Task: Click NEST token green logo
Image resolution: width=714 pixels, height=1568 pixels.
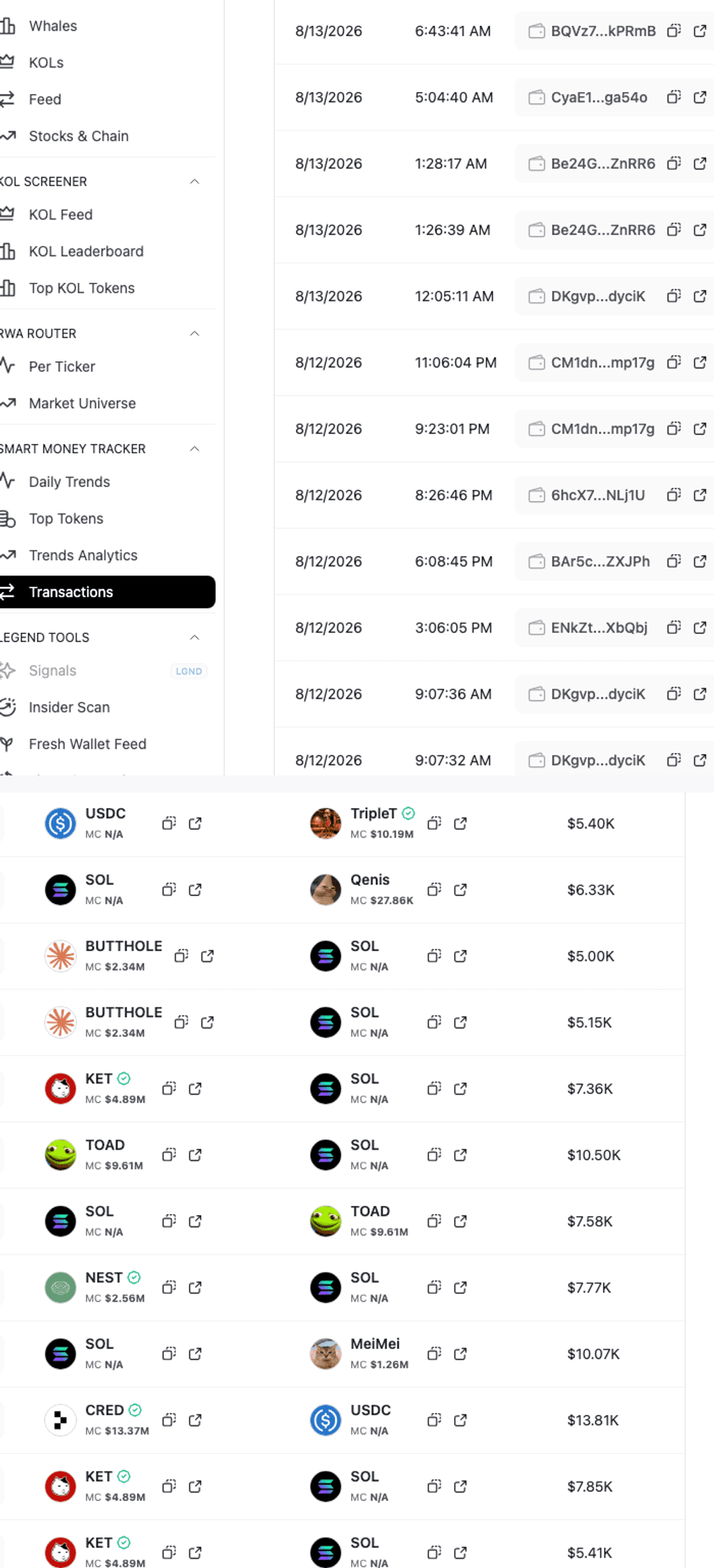Action: pyautogui.click(x=61, y=1287)
